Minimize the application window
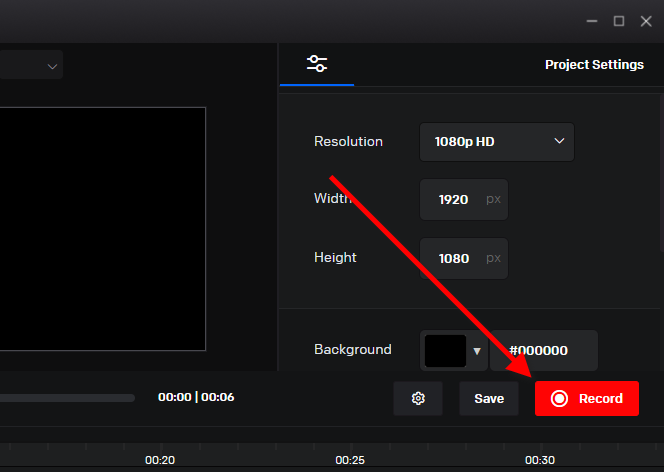 click(592, 21)
